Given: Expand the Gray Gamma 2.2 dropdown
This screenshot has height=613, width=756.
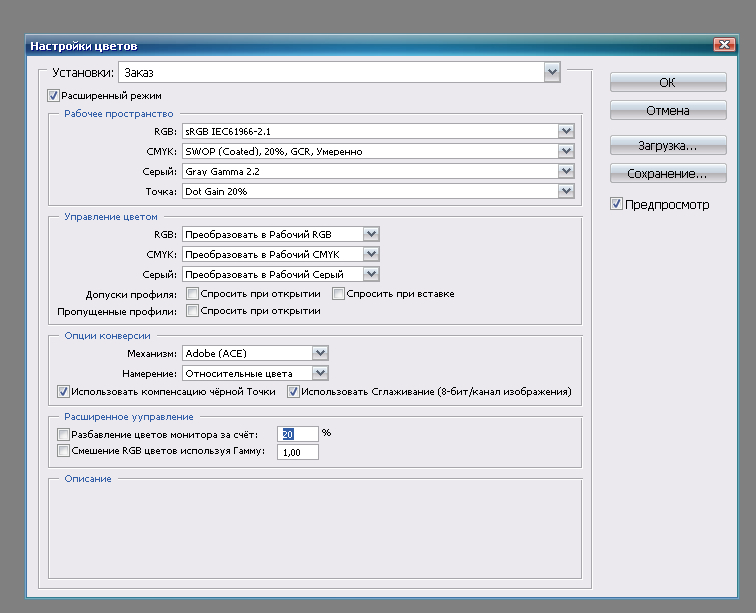Looking at the screenshot, I should (566, 171).
